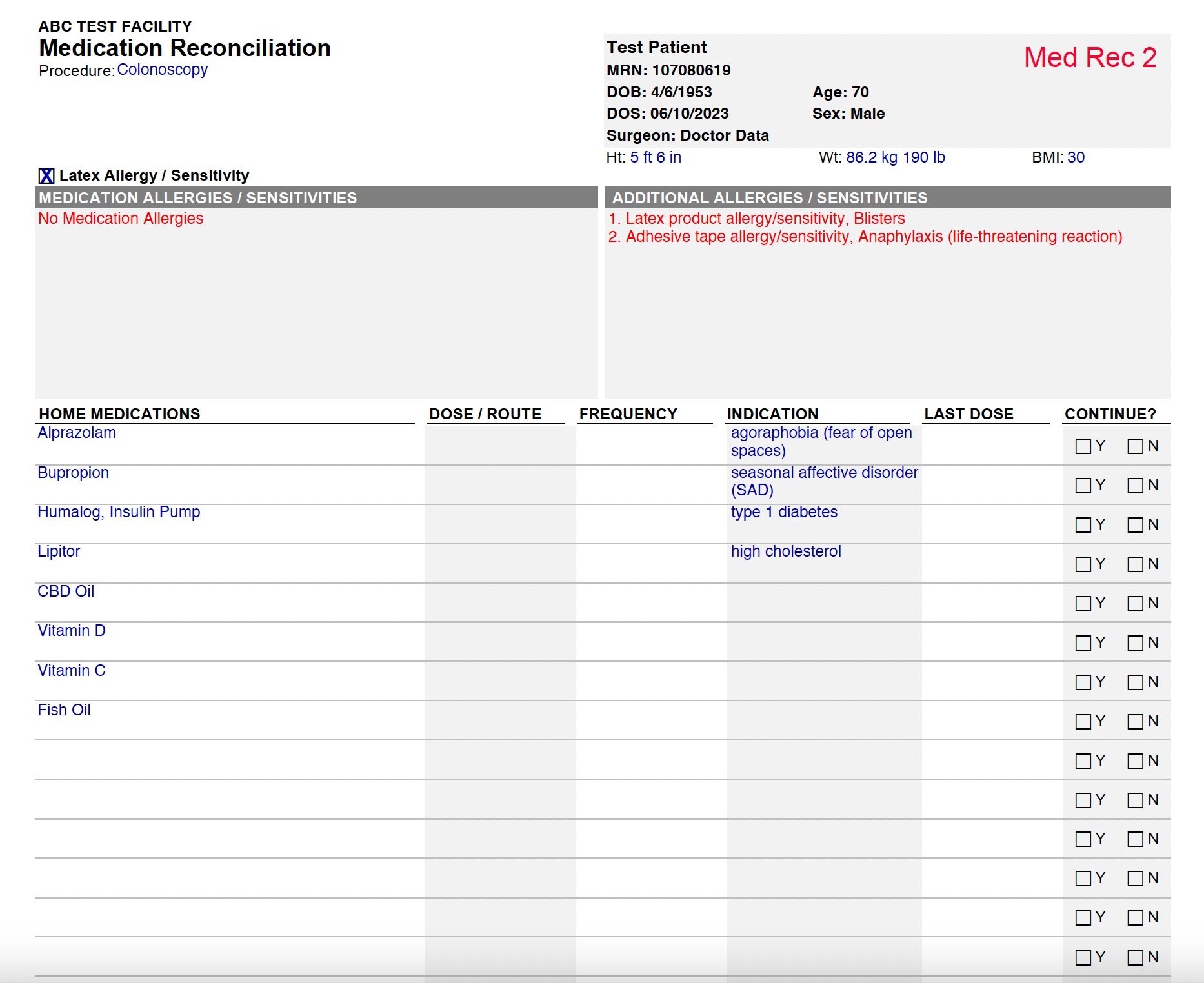Check N for Vitamin C

(x=1135, y=682)
